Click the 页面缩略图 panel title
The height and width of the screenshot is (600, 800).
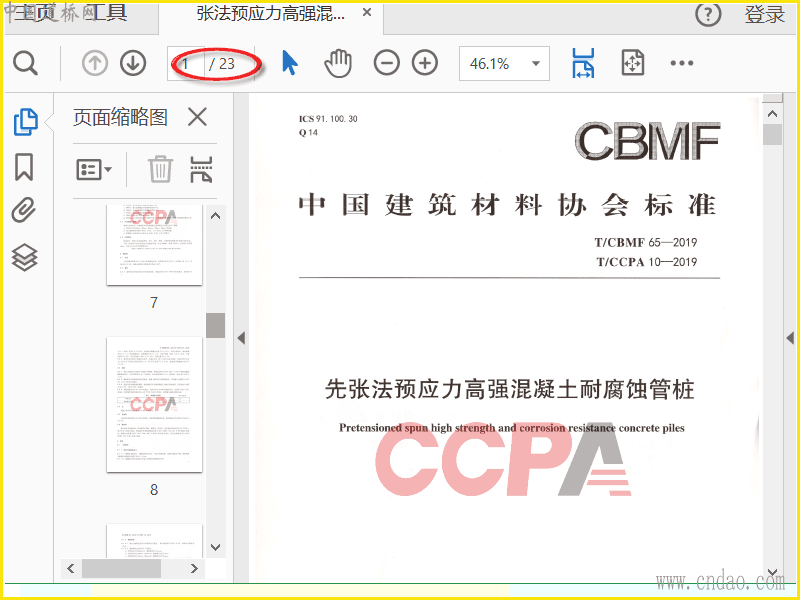point(120,117)
